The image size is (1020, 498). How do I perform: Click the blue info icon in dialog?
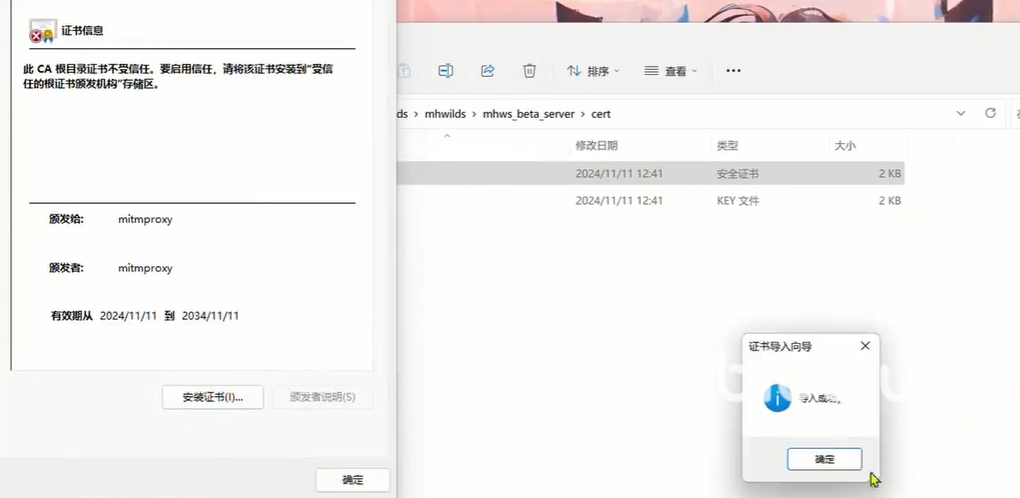coord(777,398)
